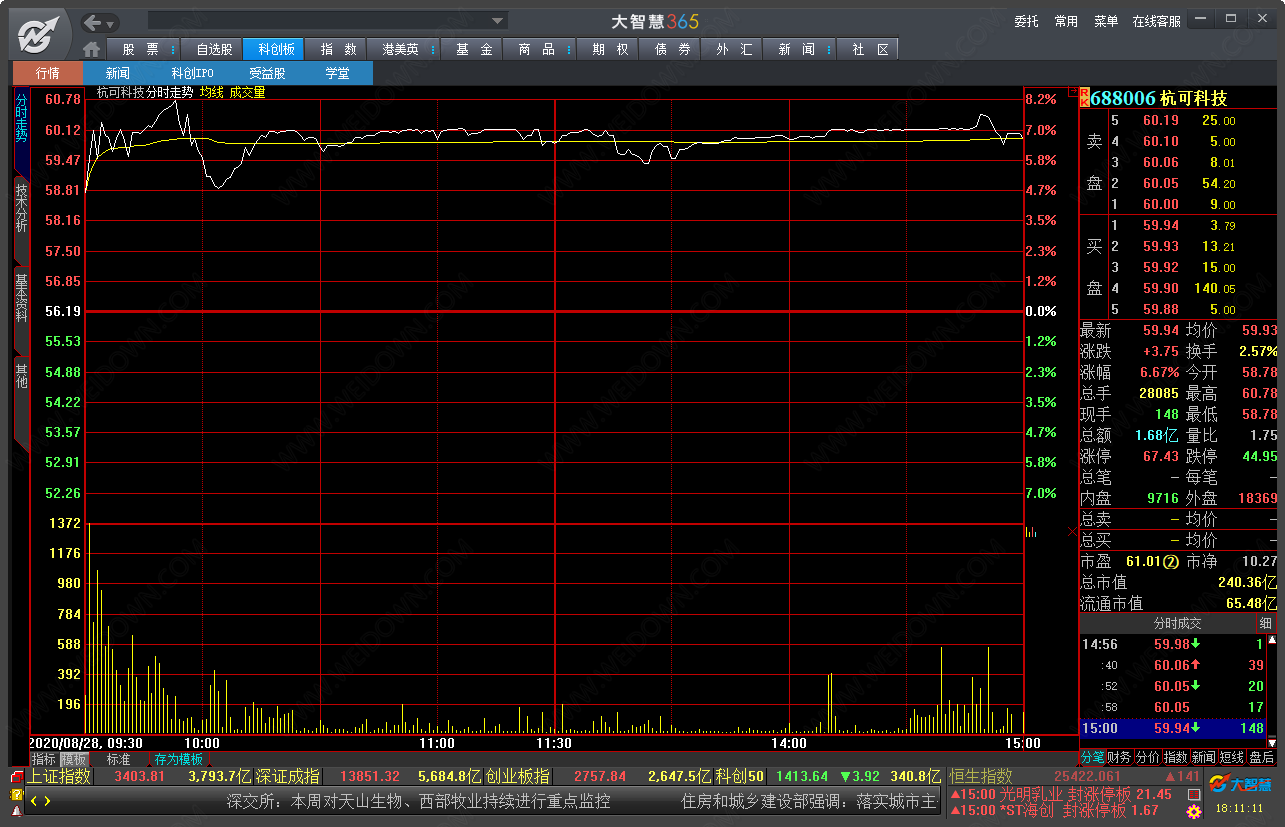Image resolution: width=1285 pixels, height=827 pixels.
Task: Toggle the 成交量 legend label
Action: [247, 92]
